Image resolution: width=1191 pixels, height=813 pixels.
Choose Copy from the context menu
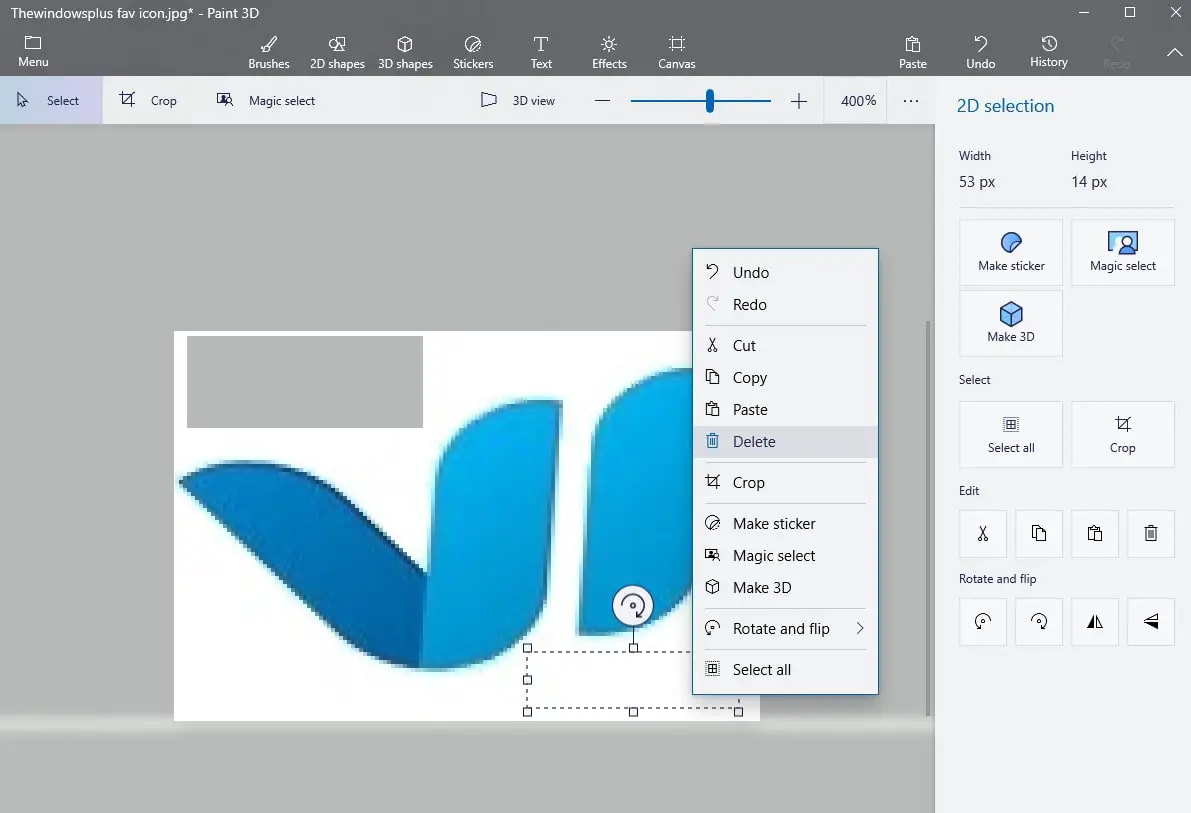click(x=785, y=377)
